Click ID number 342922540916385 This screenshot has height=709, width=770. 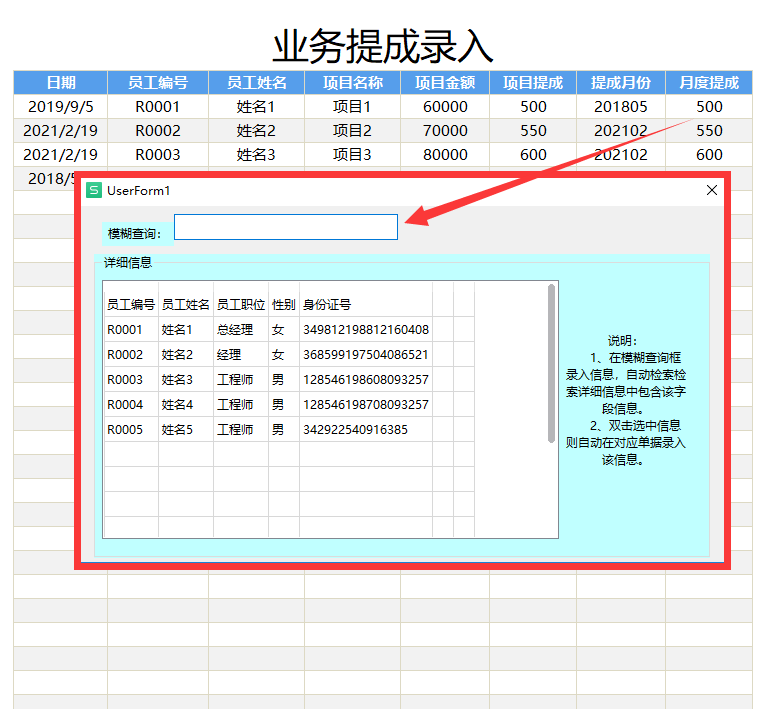point(355,430)
